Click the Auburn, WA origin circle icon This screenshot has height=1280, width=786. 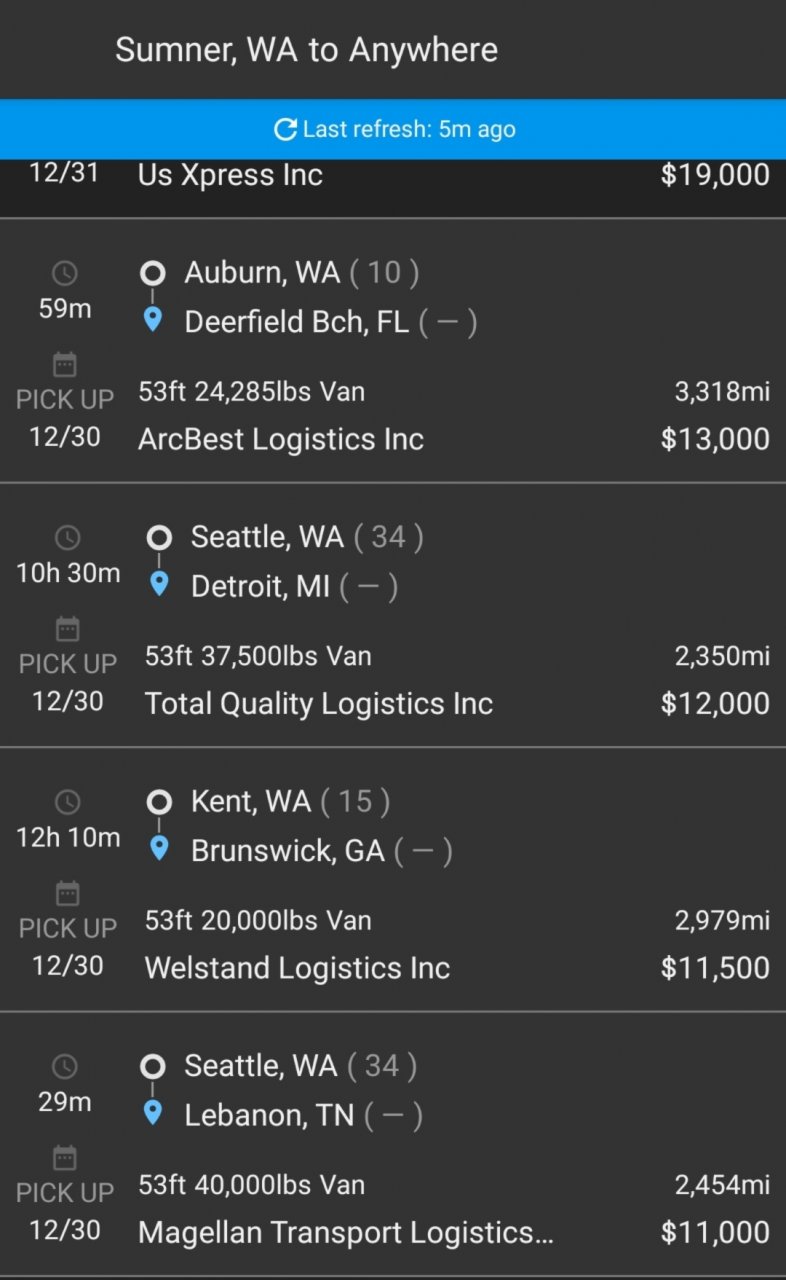[152, 272]
